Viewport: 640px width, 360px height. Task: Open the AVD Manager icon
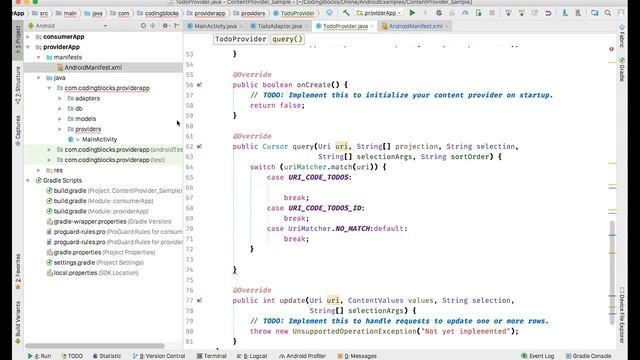pos(565,13)
